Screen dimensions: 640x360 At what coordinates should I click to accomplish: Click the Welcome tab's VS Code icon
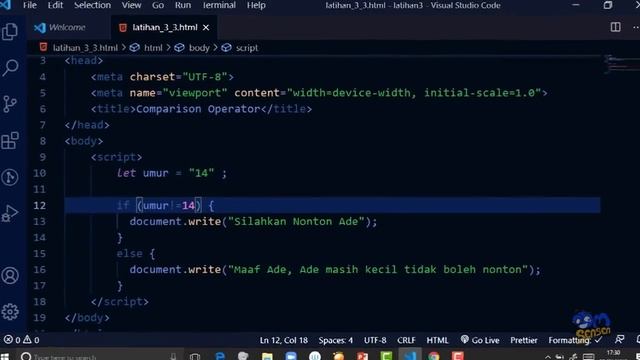(40, 27)
